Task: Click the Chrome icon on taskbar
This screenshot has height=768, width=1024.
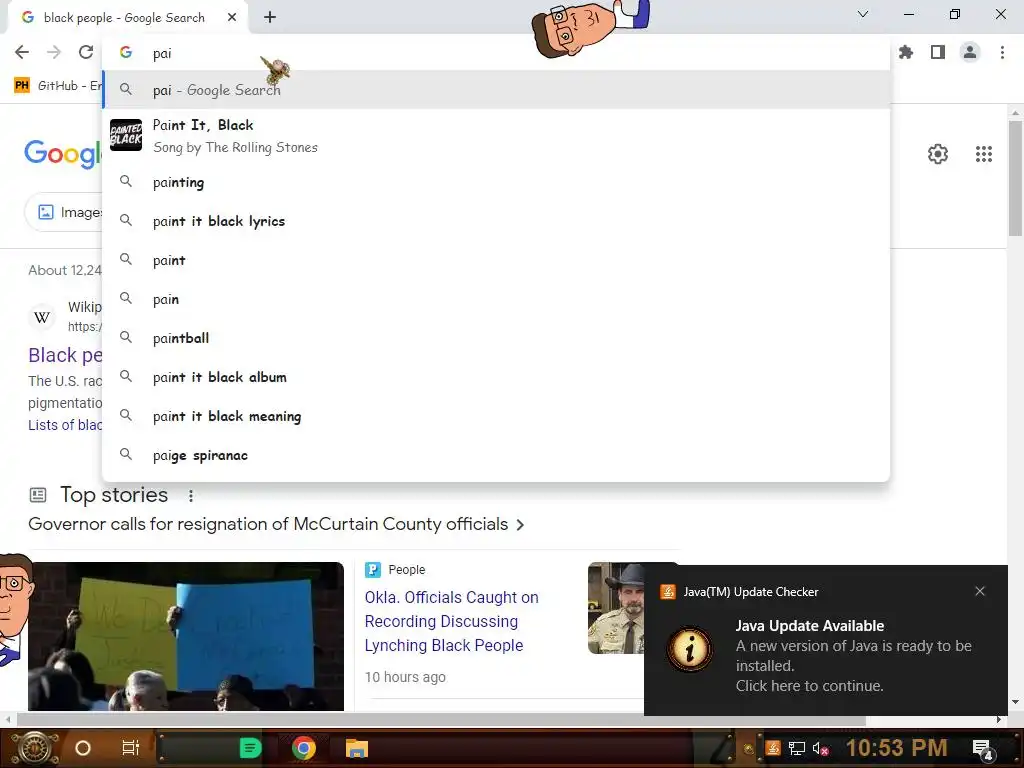Action: (x=304, y=748)
